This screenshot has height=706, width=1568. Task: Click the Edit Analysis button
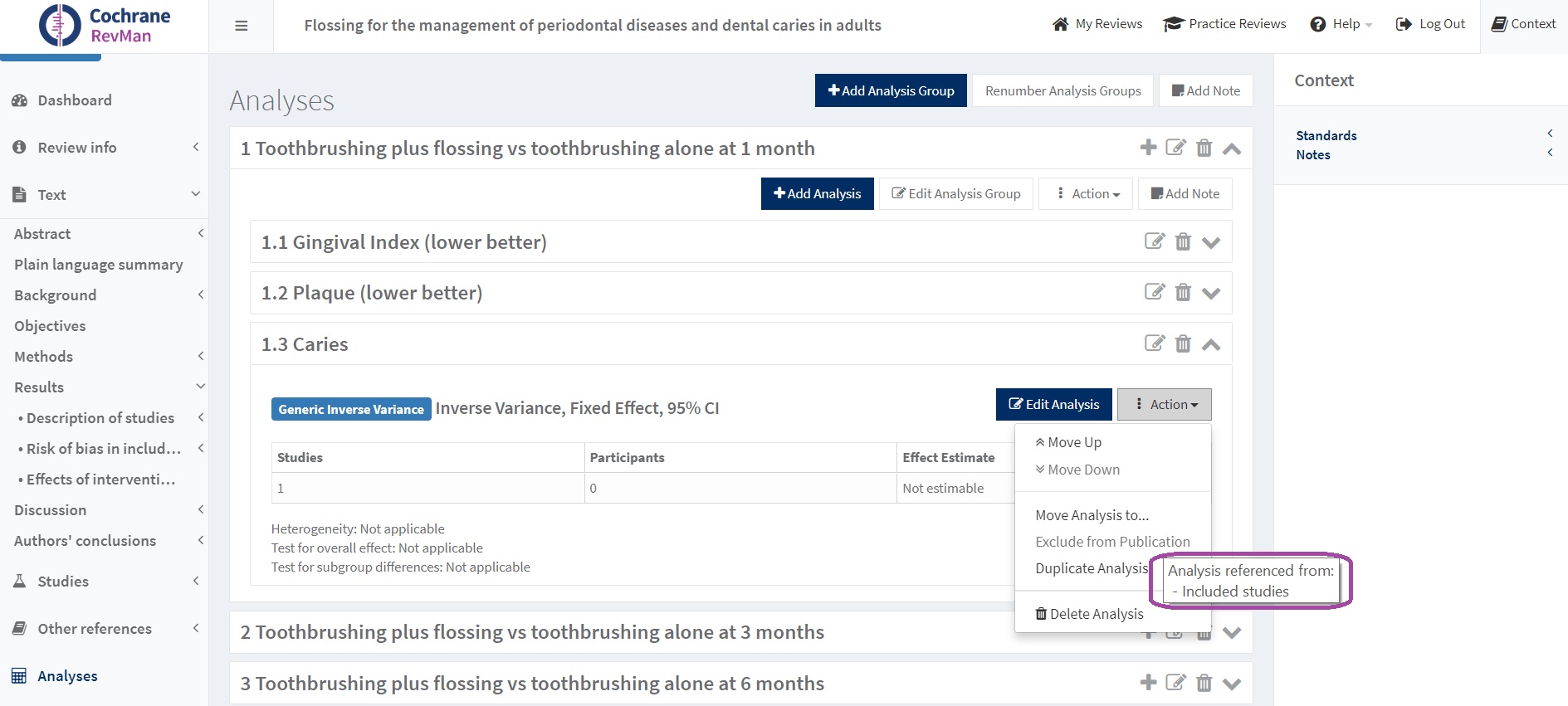coord(1053,405)
